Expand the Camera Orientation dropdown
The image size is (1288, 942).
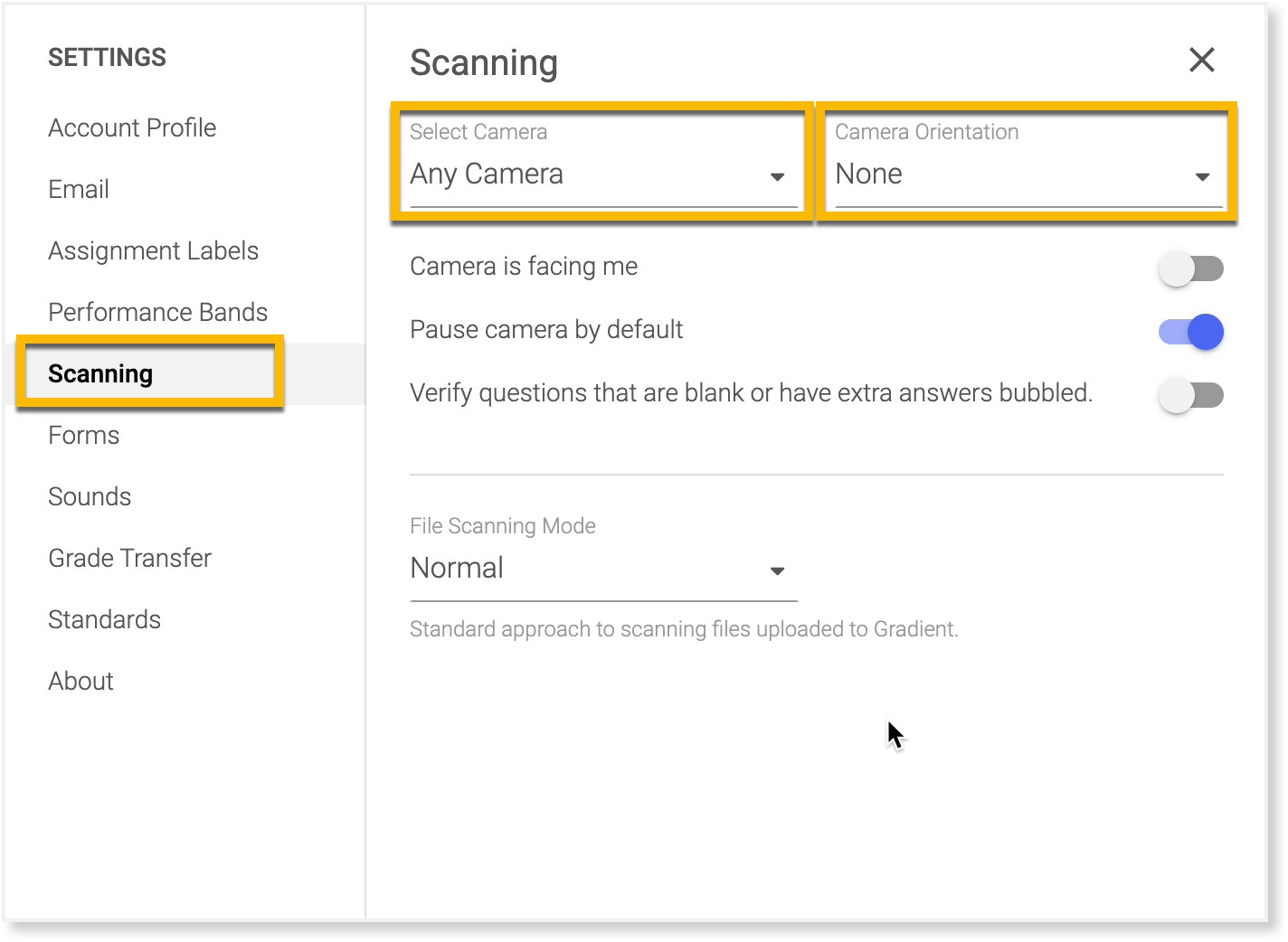(x=1022, y=174)
